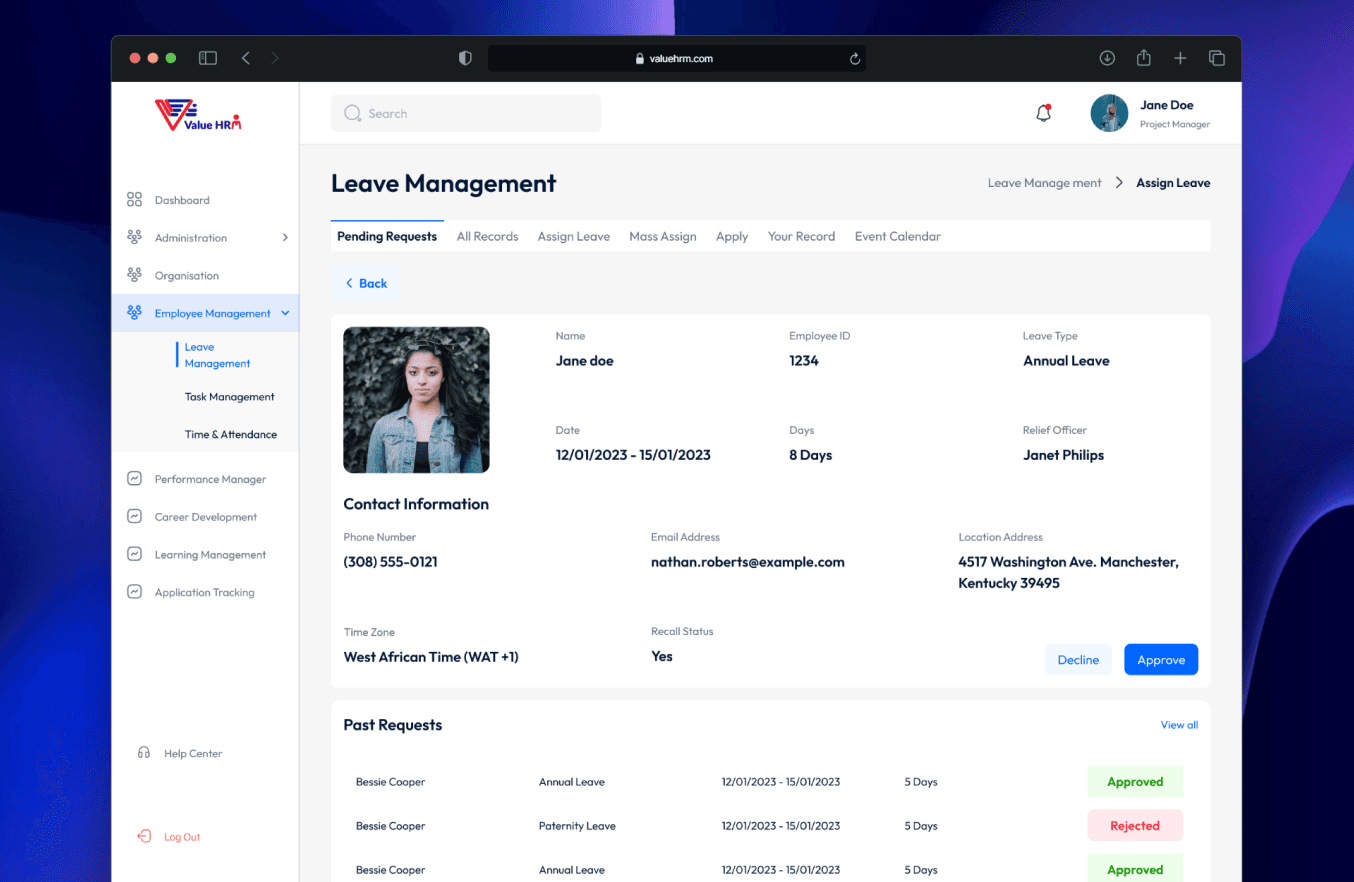Click the Application Tracking chart icon
Screen dimensions: 1354x882
[134, 592]
